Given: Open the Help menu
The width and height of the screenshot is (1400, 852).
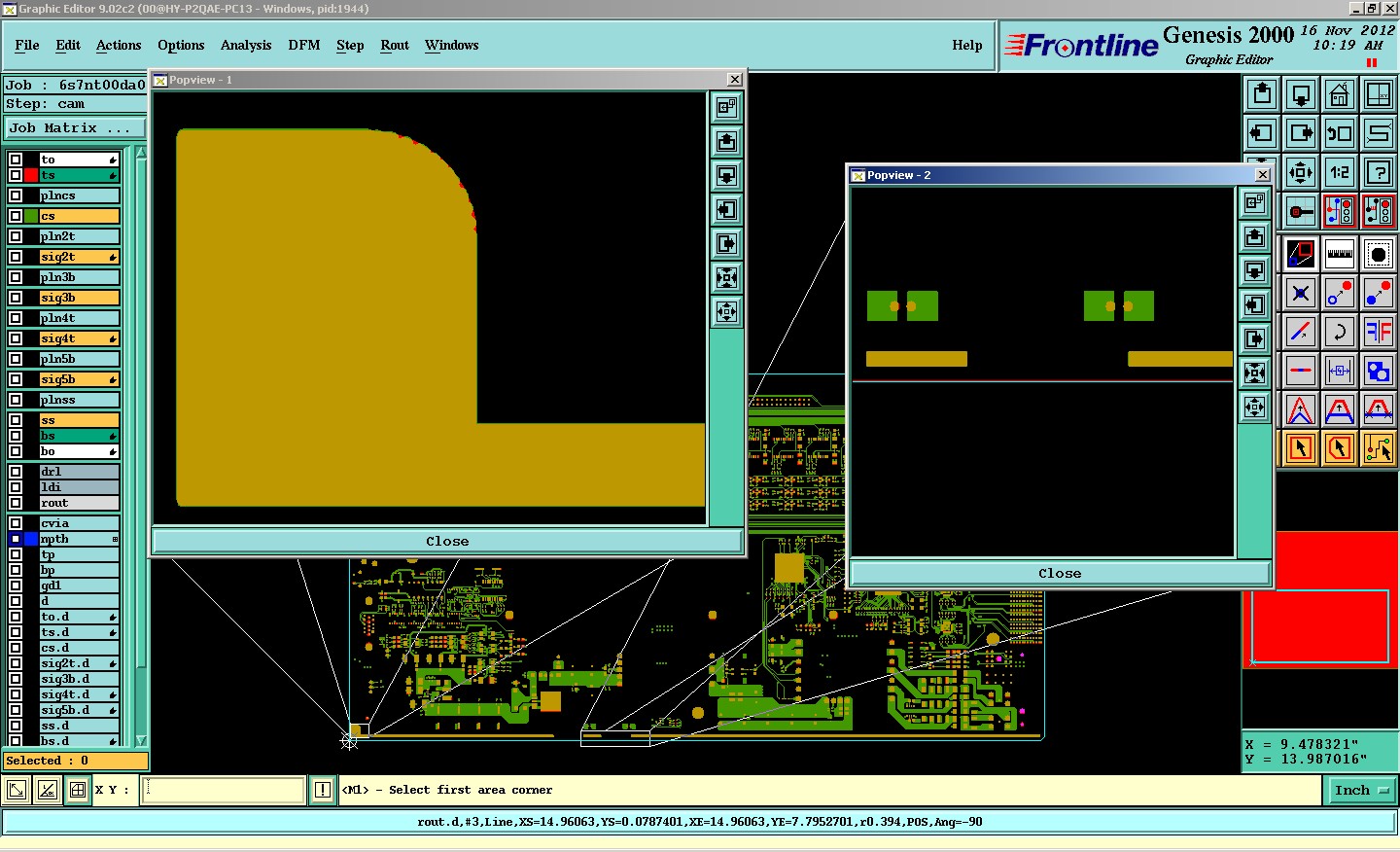Looking at the screenshot, I should [967, 45].
